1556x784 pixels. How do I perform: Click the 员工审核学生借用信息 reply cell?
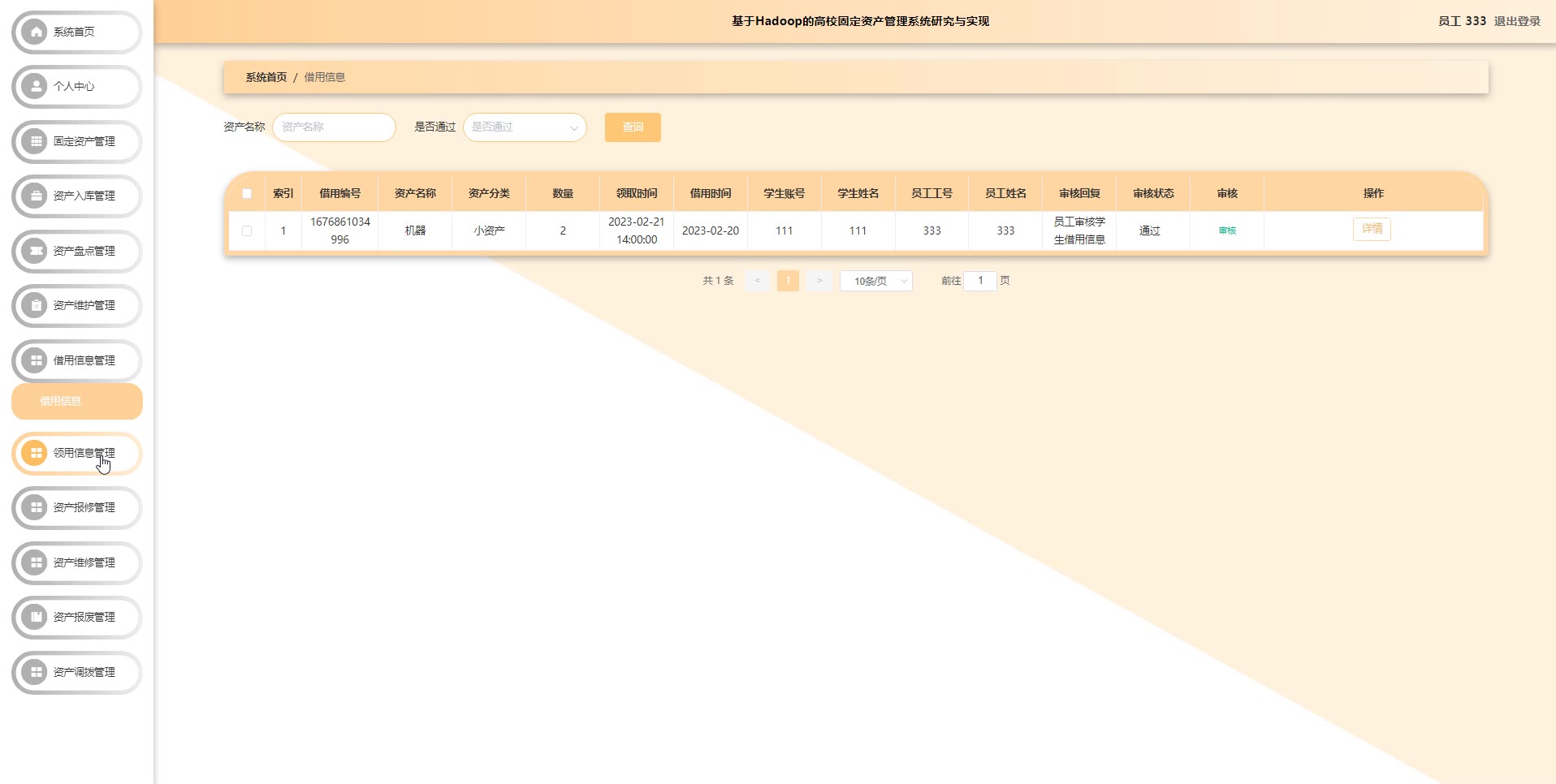[x=1079, y=231]
